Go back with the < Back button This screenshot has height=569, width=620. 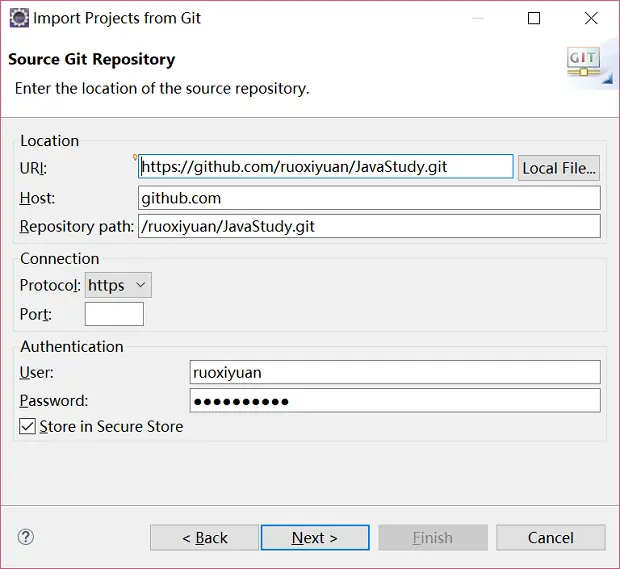pos(204,538)
